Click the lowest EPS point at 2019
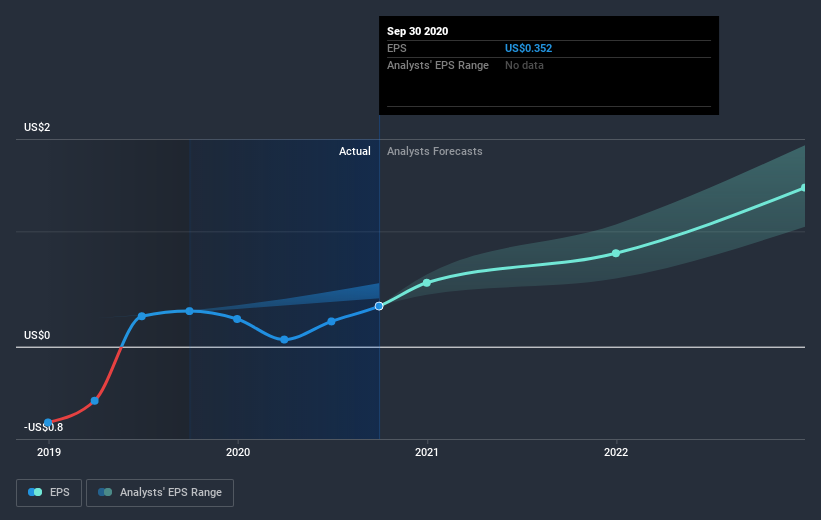The width and height of the screenshot is (821, 520). [x=48, y=423]
